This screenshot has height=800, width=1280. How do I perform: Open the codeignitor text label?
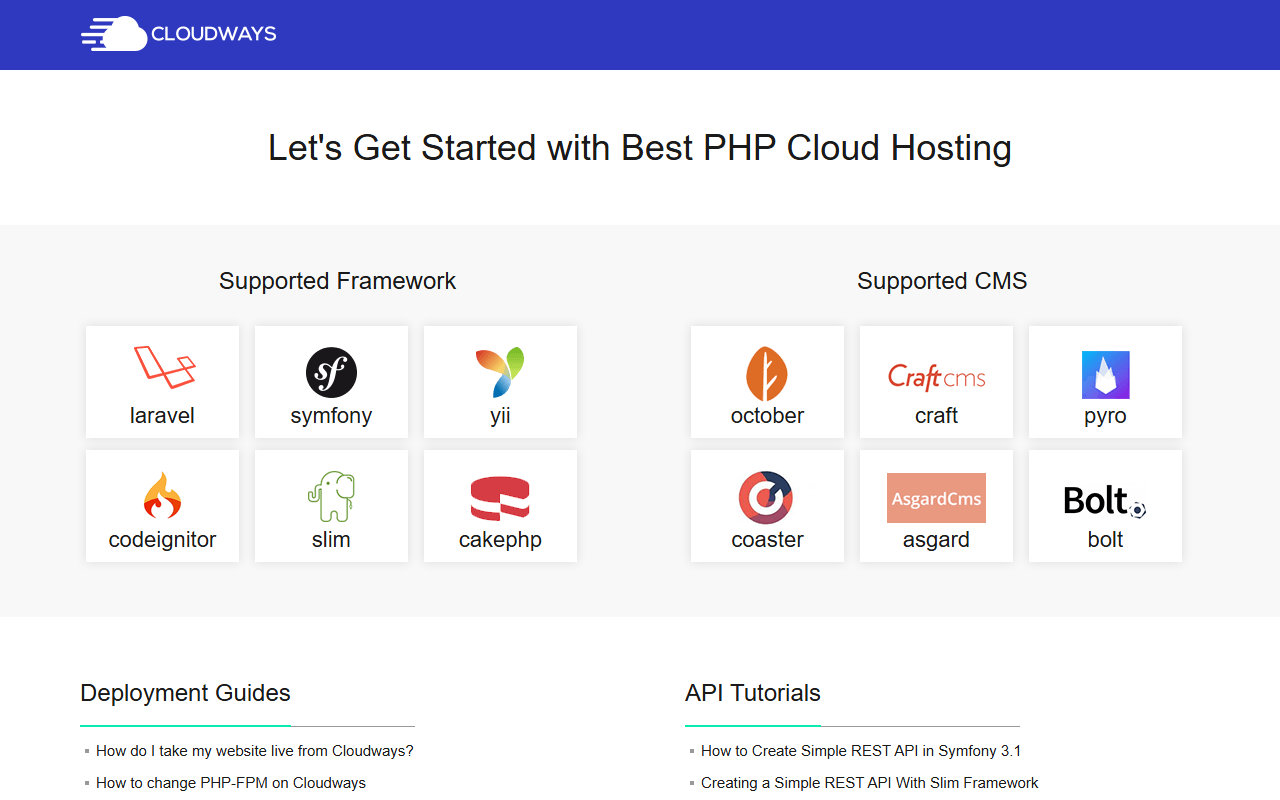[x=162, y=540]
